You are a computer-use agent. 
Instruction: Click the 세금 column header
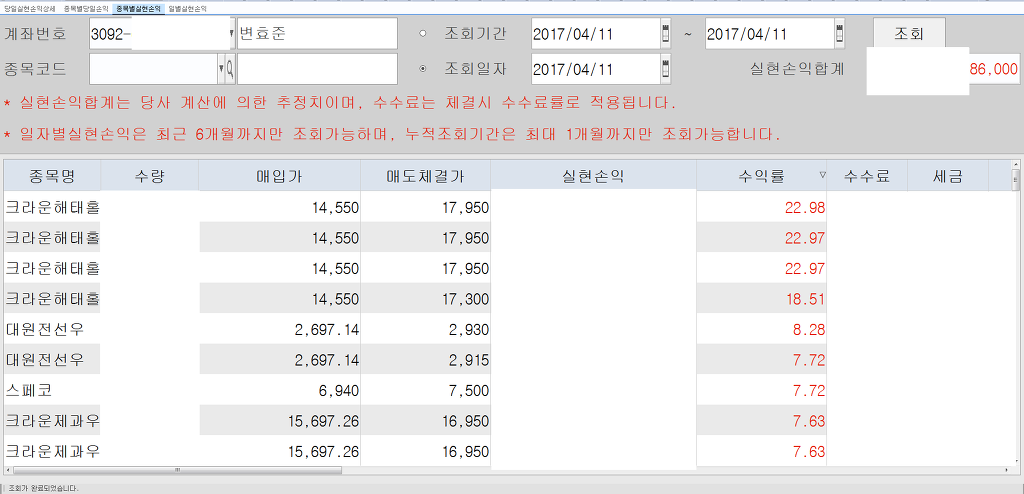948,176
